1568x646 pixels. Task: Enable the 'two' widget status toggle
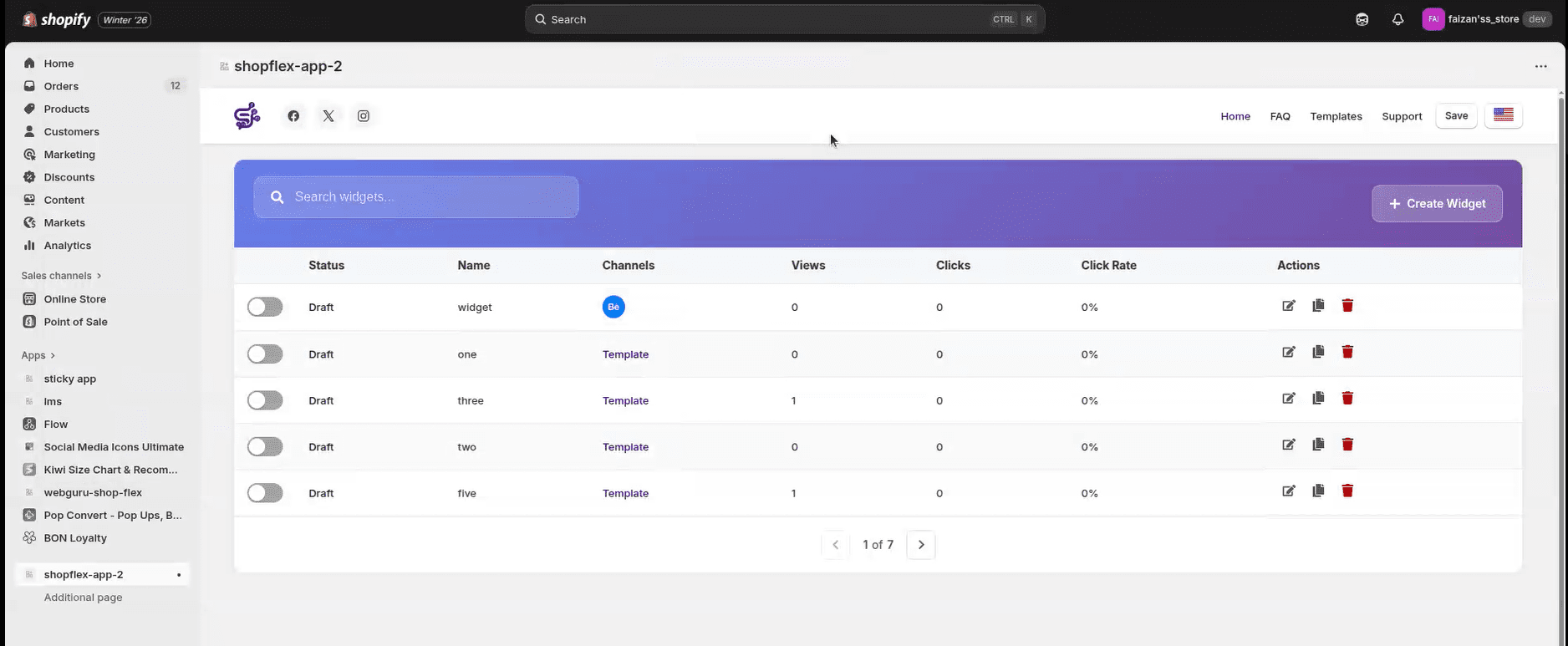point(265,447)
